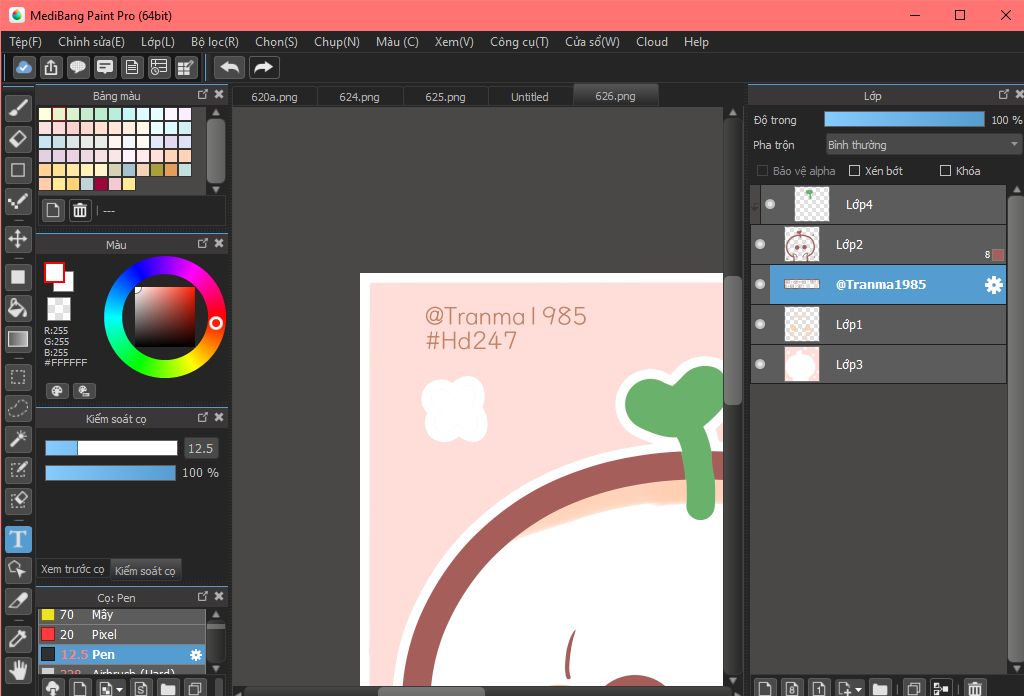The height and width of the screenshot is (696, 1024).
Task: Enable the Xén bớt checkbox
Action: coord(854,170)
